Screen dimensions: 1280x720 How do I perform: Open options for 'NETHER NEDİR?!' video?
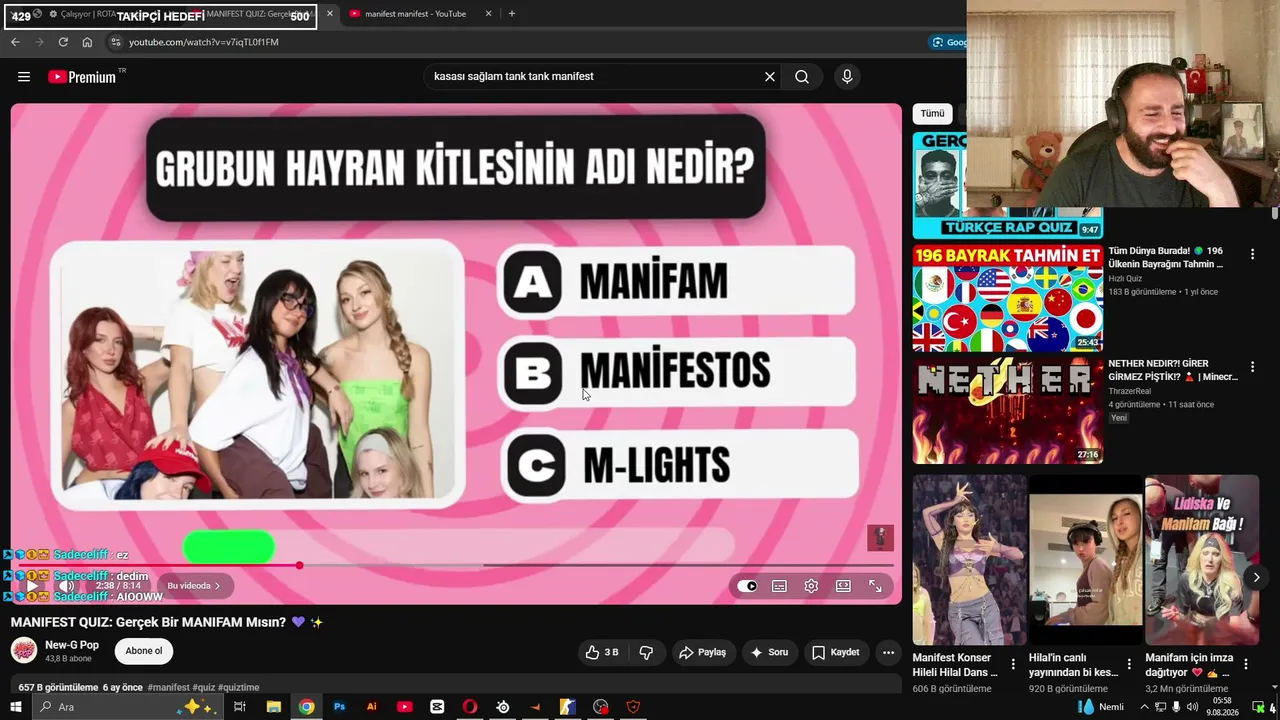pos(1252,368)
